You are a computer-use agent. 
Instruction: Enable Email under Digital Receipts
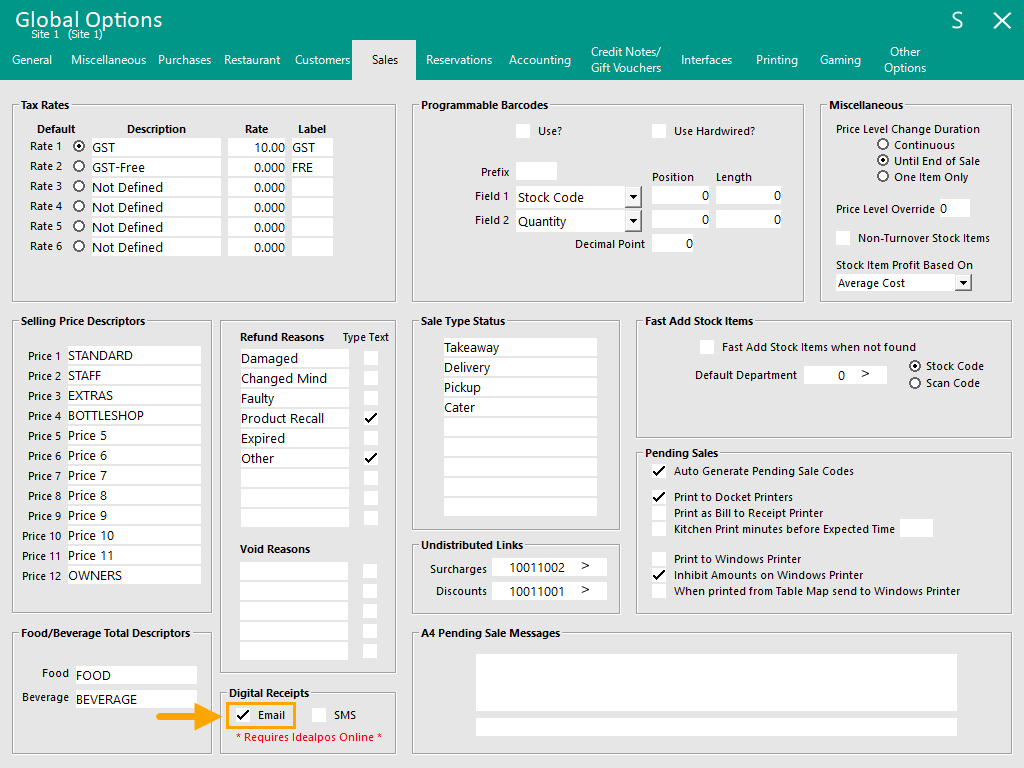(x=244, y=715)
